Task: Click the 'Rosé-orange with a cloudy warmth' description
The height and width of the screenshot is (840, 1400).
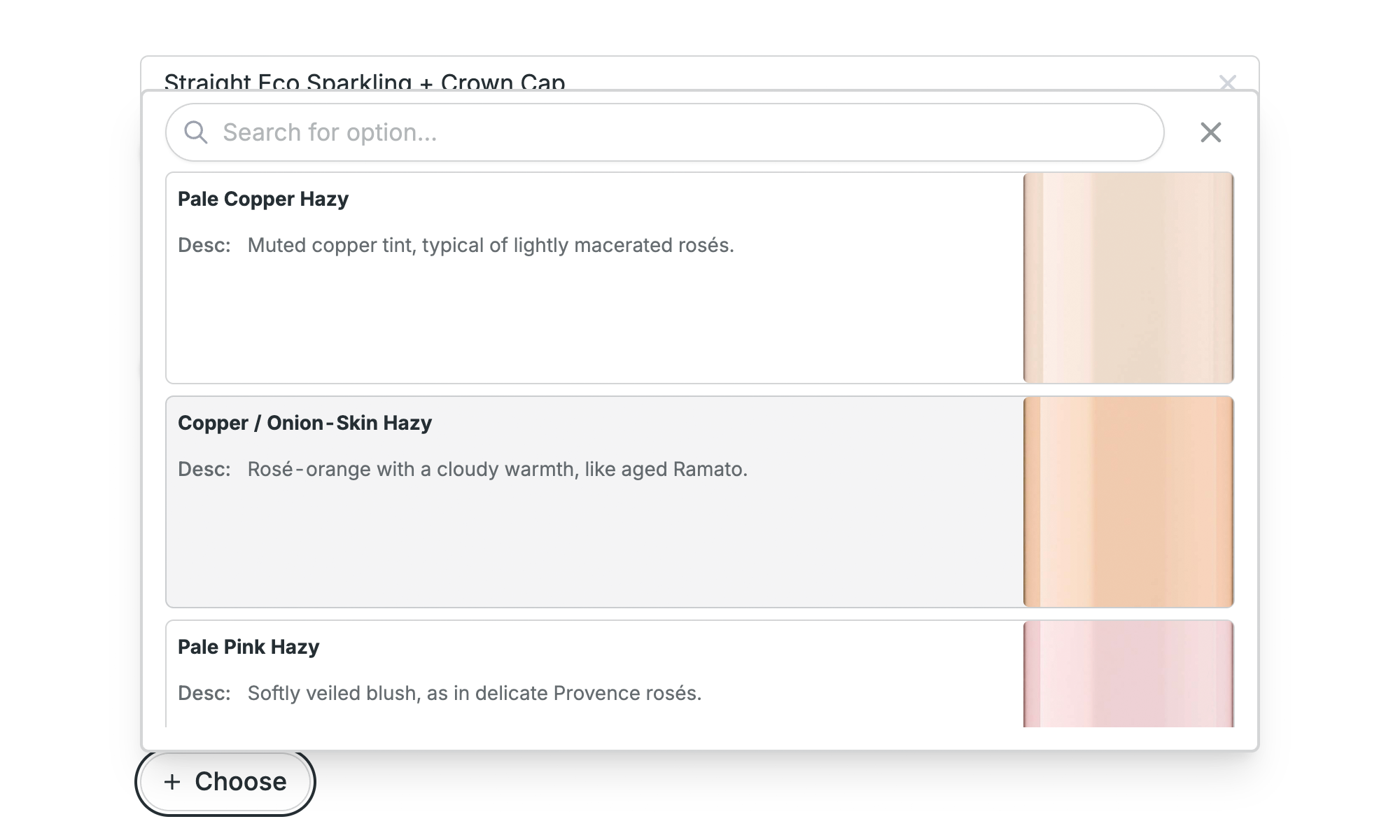Action: tap(498, 470)
